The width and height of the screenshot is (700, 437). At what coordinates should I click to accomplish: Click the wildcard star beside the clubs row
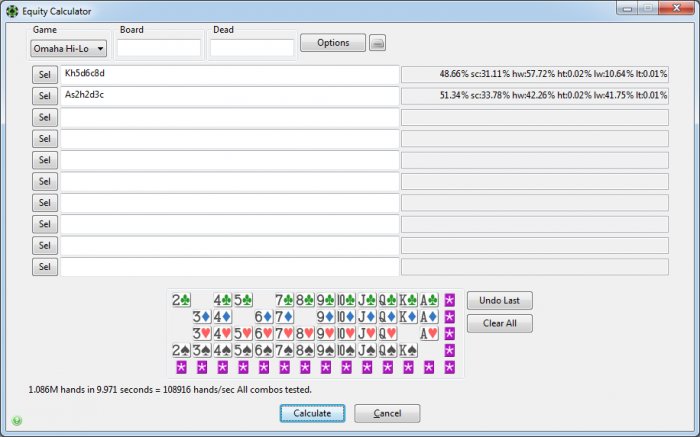(450, 300)
